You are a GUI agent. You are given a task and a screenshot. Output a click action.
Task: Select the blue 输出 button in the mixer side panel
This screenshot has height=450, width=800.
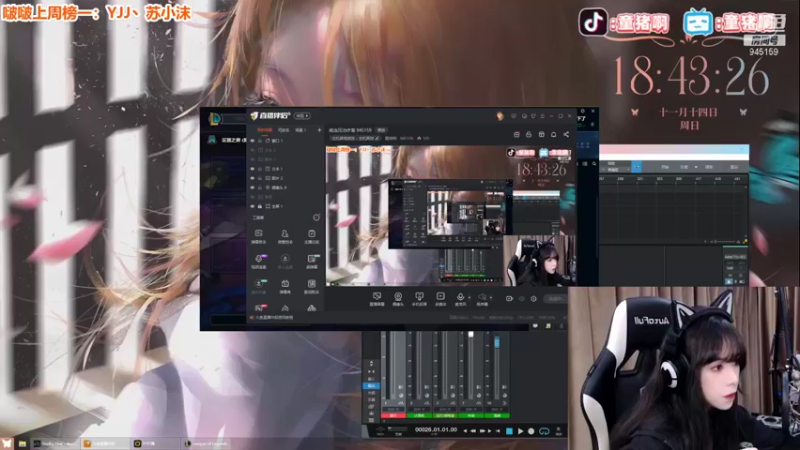coord(371,386)
